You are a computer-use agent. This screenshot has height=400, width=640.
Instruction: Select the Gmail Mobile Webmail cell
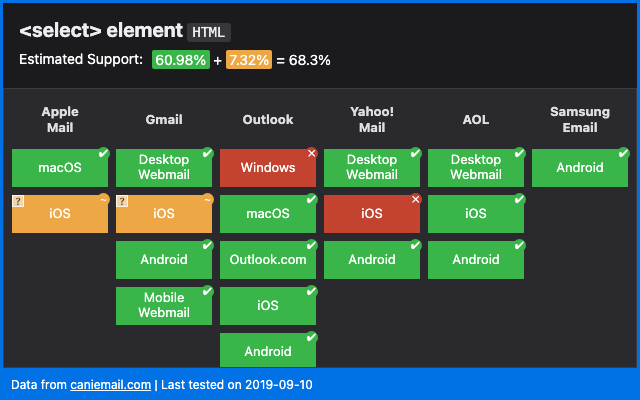(164, 306)
